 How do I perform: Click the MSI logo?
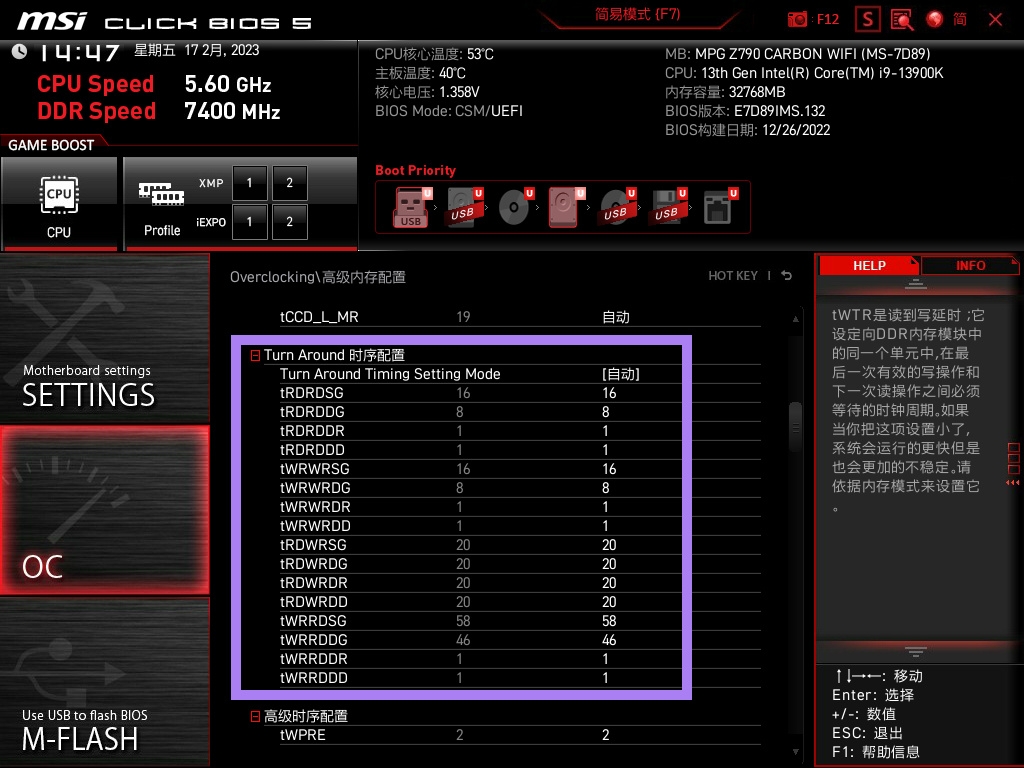click(x=52, y=21)
